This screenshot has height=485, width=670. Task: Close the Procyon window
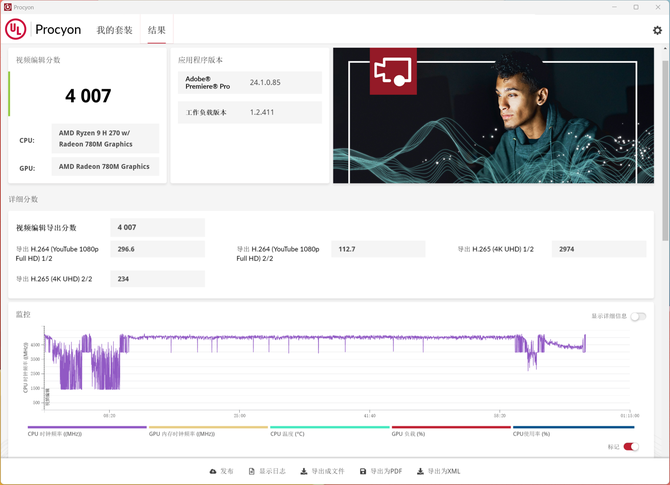(x=658, y=7)
